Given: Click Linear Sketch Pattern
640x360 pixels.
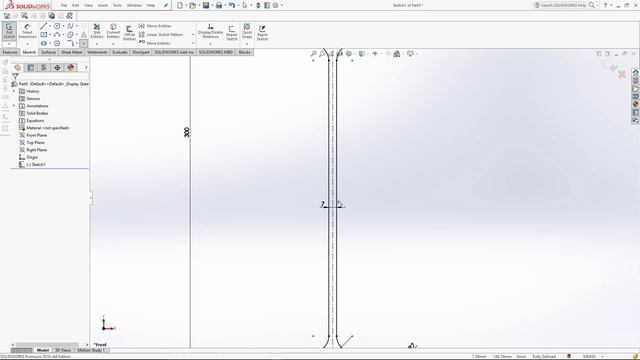Looking at the screenshot, I should [161, 35].
